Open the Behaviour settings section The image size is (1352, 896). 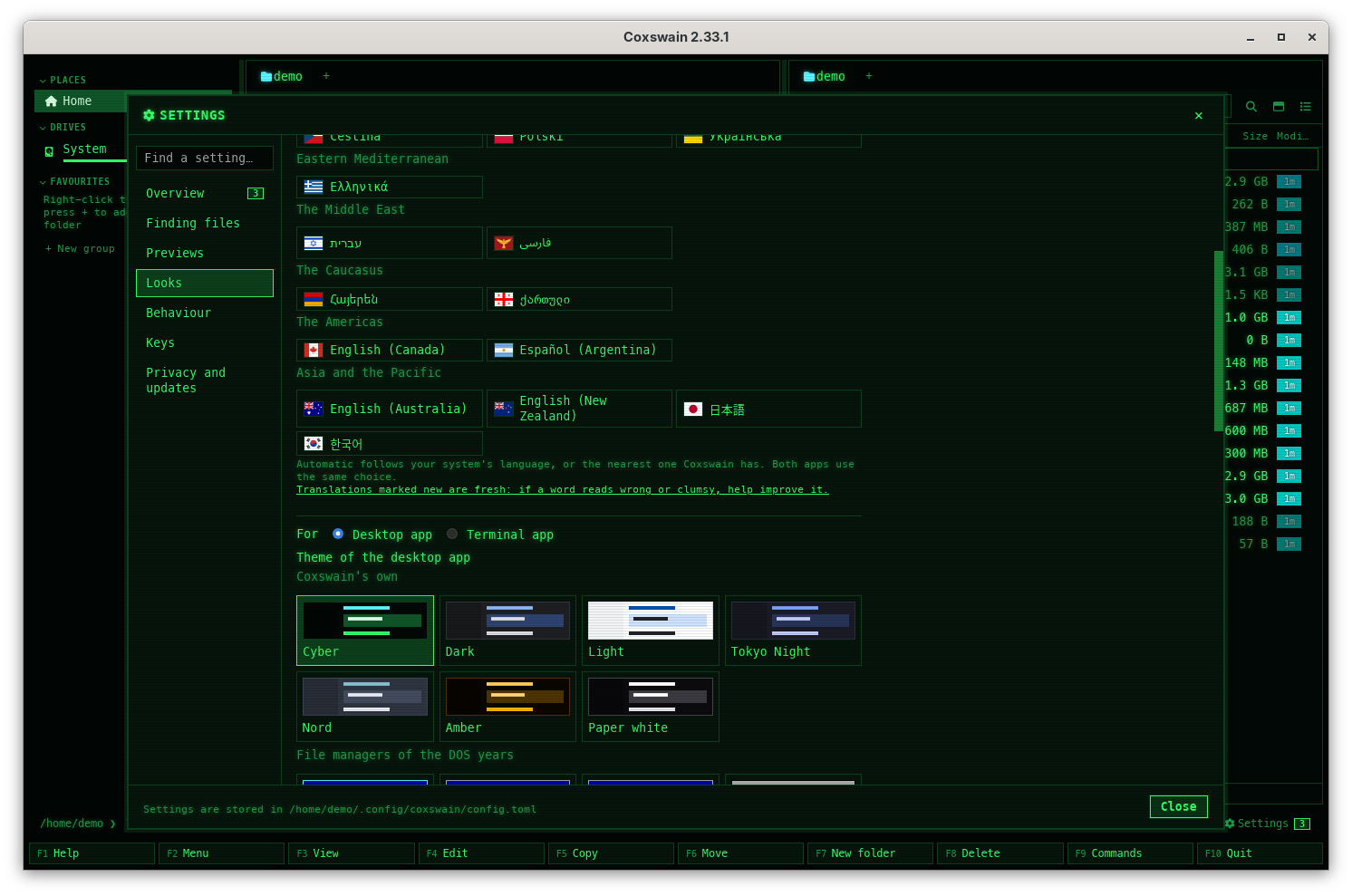(x=205, y=313)
